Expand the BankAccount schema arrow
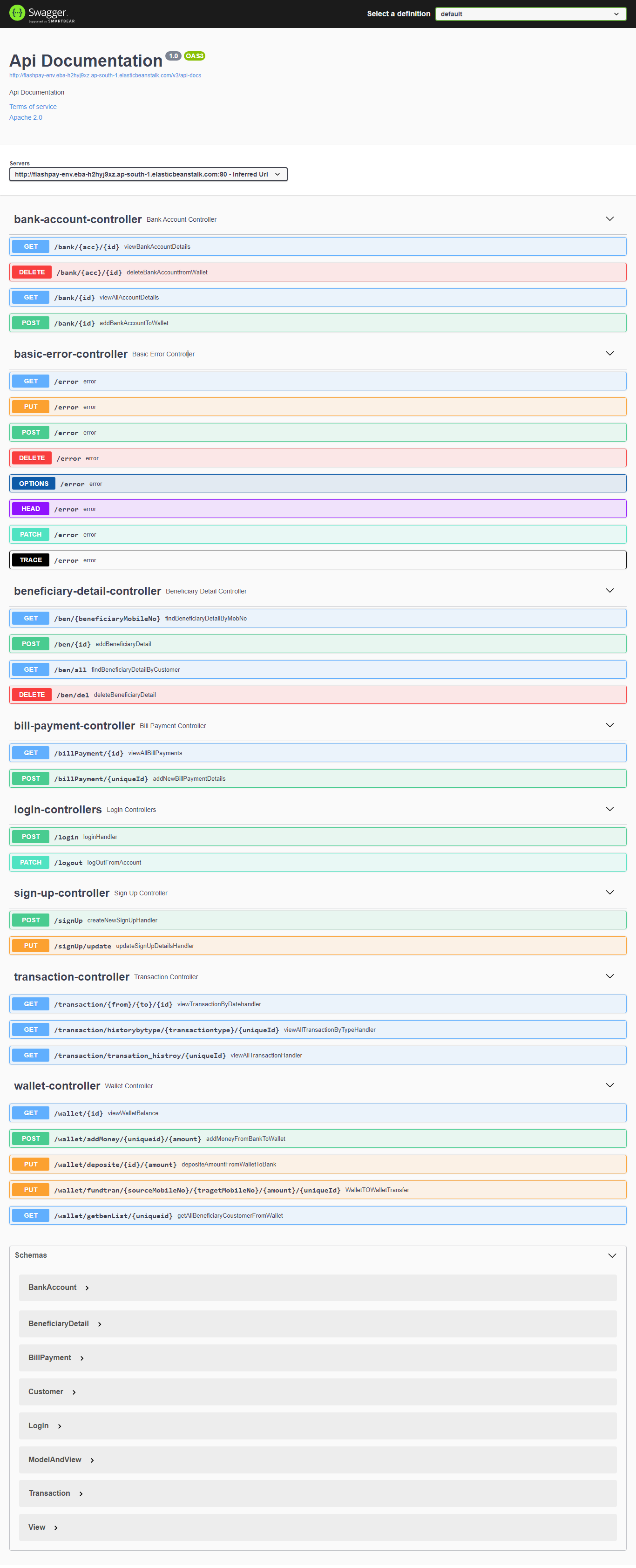The height and width of the screenshot is (1568, 636). 87,1288
